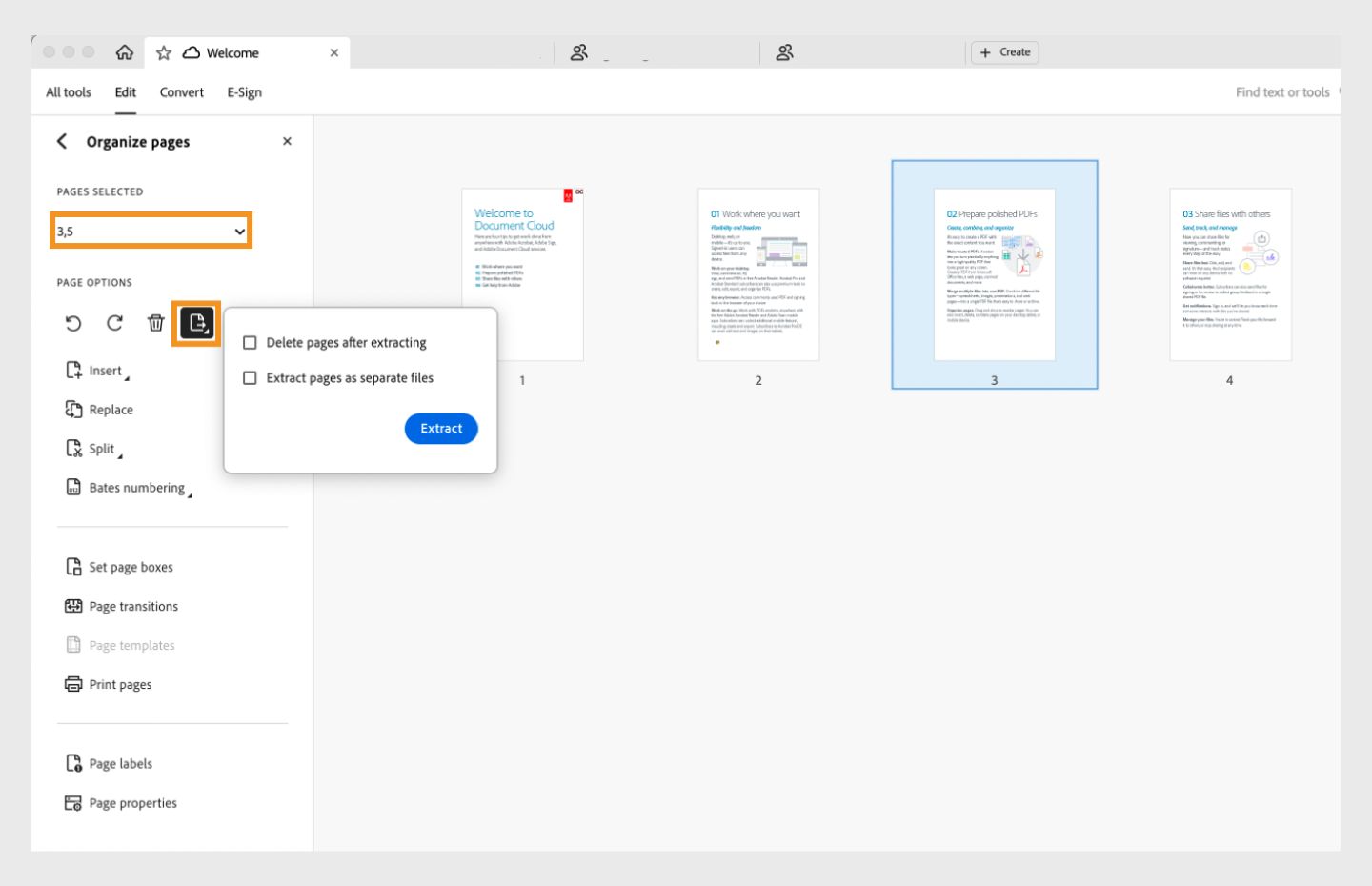Switch to the Convert tab
This screenshot has width=1372, height=886.
181,92
